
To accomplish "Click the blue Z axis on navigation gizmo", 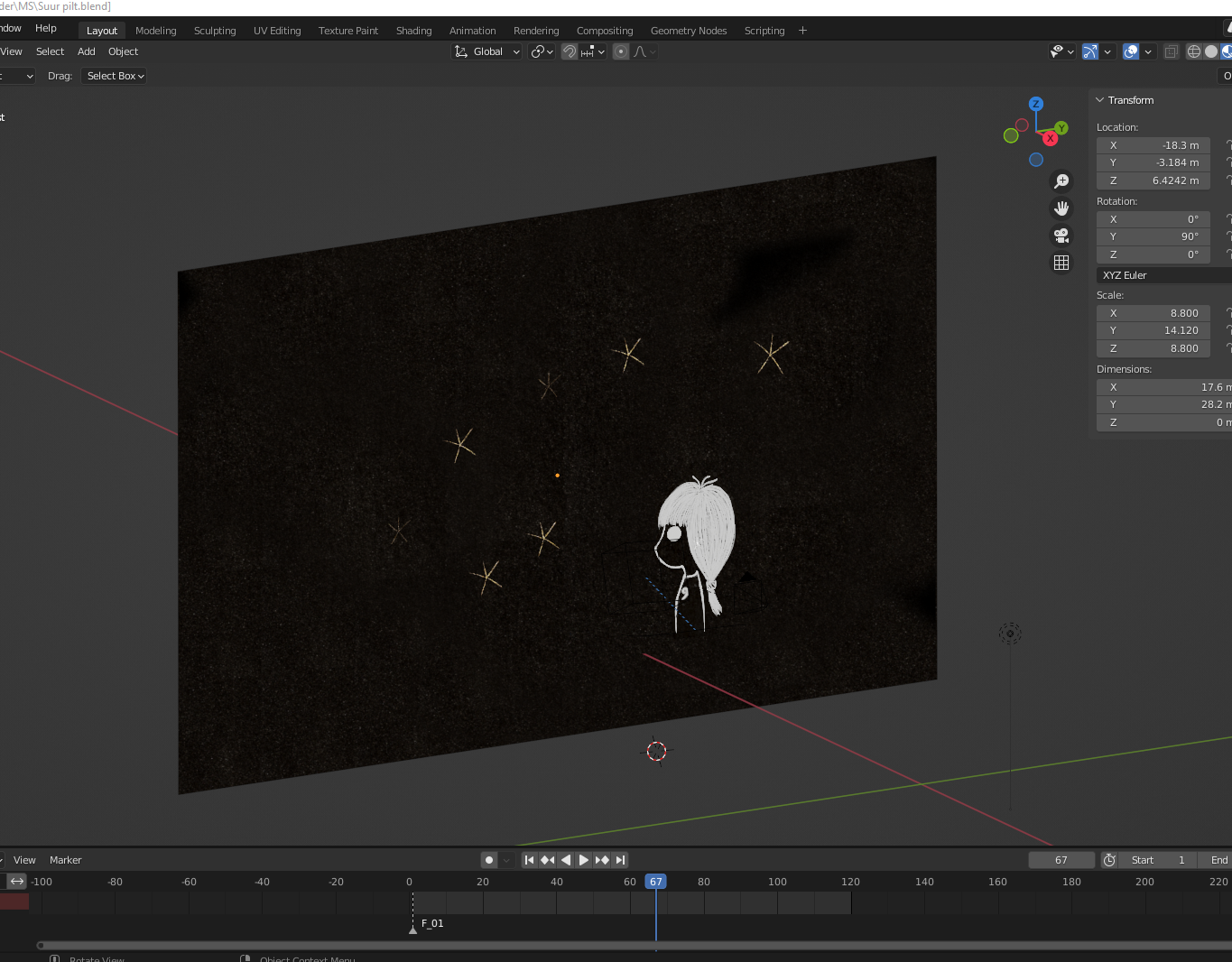I will (x=1036, y=104).
